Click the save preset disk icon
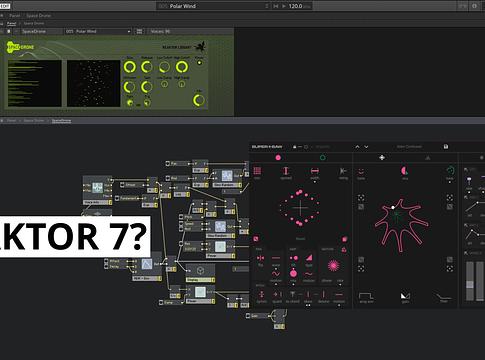 [446, 147]
